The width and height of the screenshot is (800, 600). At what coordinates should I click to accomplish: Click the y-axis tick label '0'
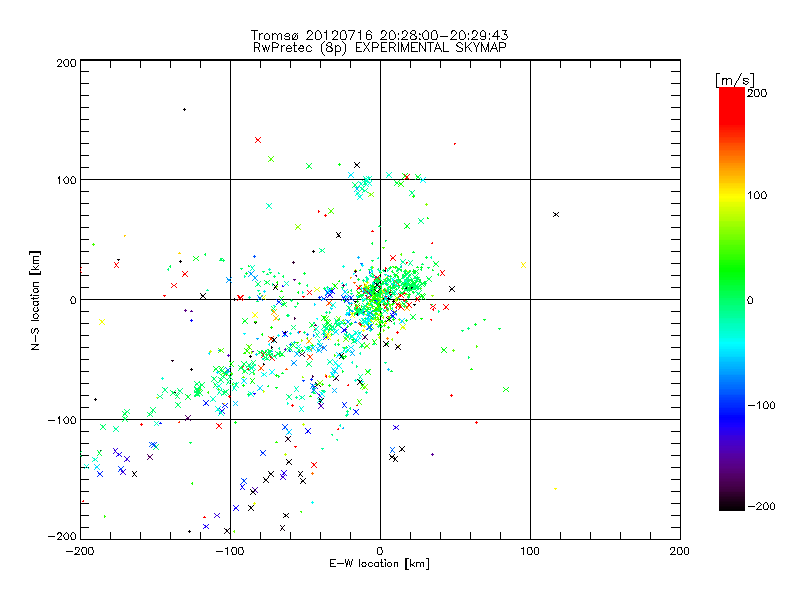(73, 300)
